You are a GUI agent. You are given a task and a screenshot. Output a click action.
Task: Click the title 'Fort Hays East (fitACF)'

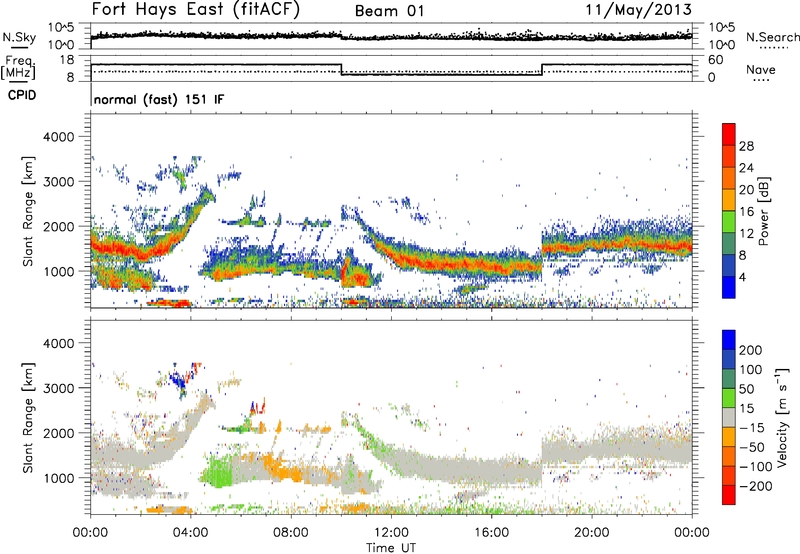pyautogui.click(x=196, y=9)
